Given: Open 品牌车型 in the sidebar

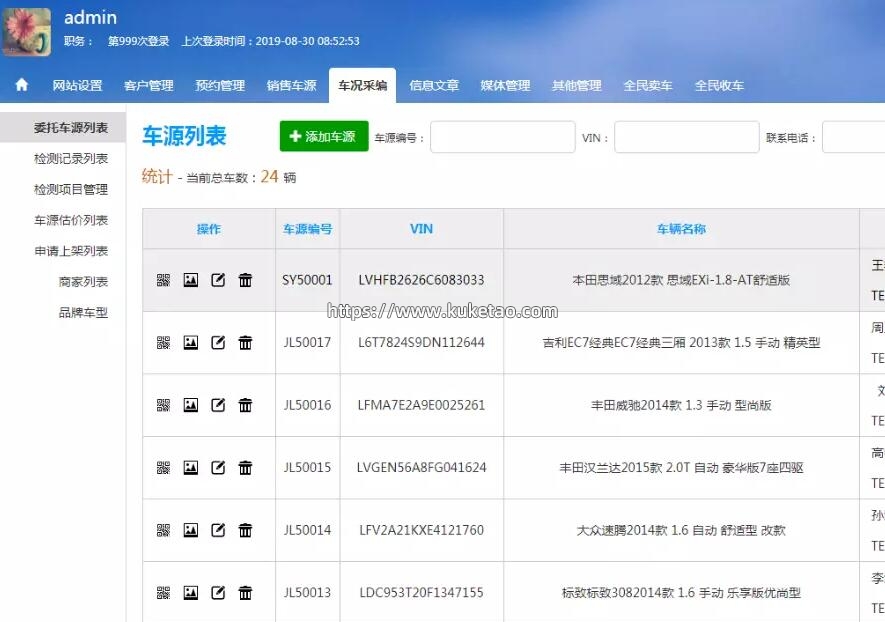Looking at the screenshot, I should coord(83,313).
